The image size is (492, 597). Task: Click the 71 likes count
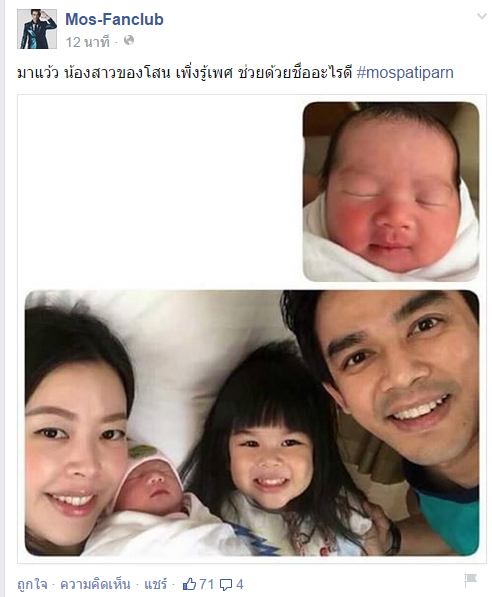click(207, 584)
